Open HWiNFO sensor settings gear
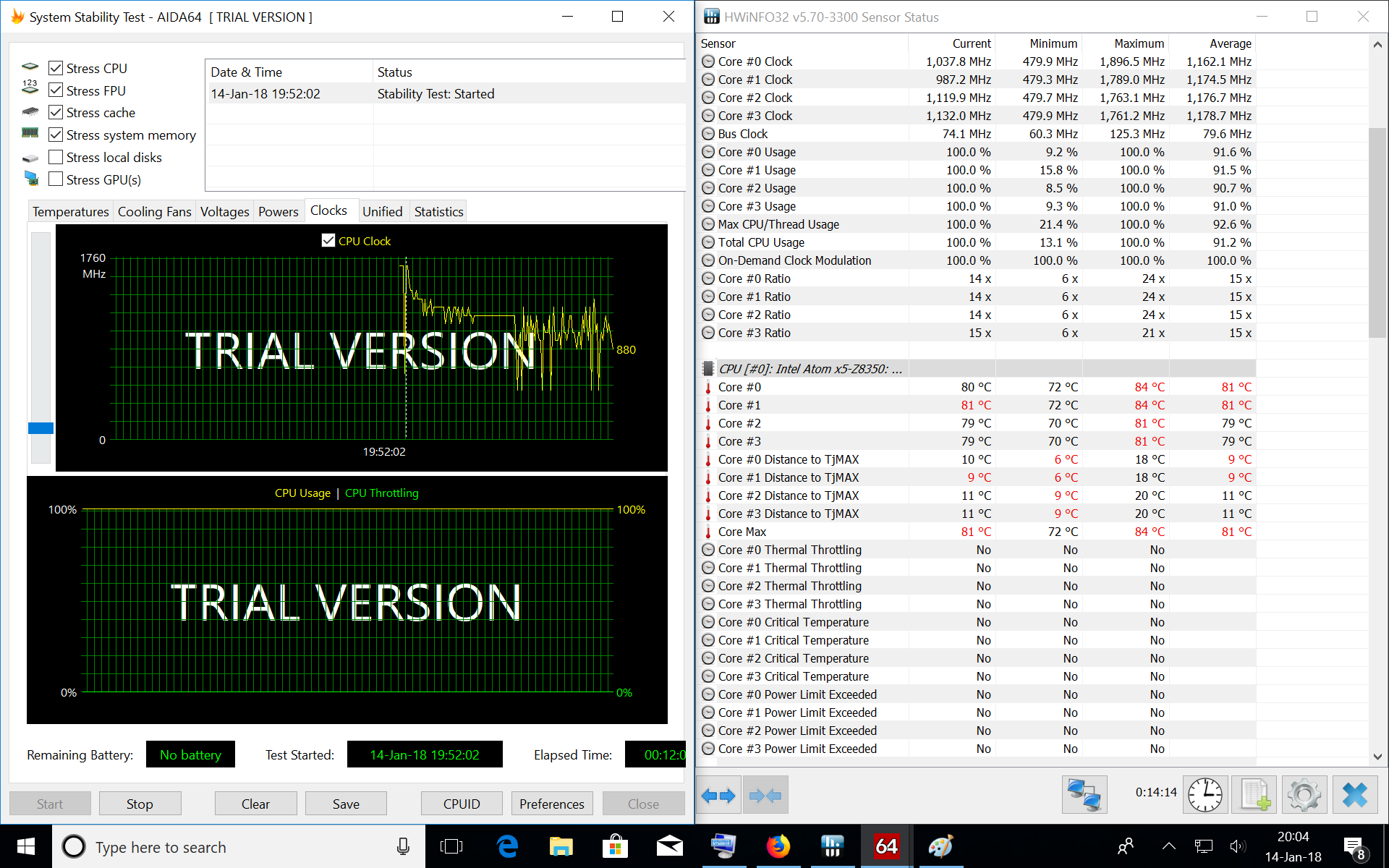Screen dimensions: 1389x868 1304,794
